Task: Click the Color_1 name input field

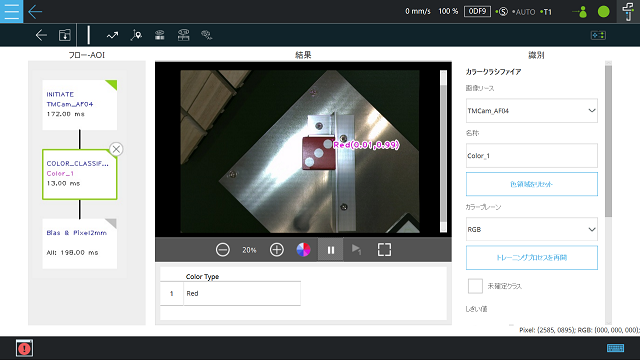Action: (x=532, y=156)
